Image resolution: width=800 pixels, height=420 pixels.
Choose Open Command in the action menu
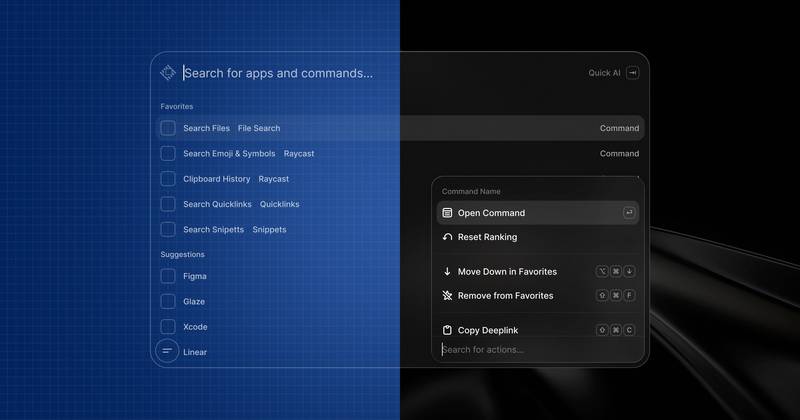[538, 213]
